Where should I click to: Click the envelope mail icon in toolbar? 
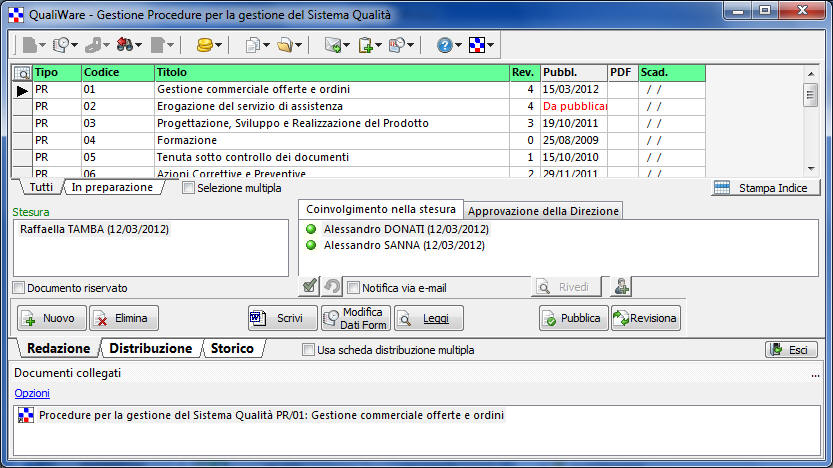332,45
